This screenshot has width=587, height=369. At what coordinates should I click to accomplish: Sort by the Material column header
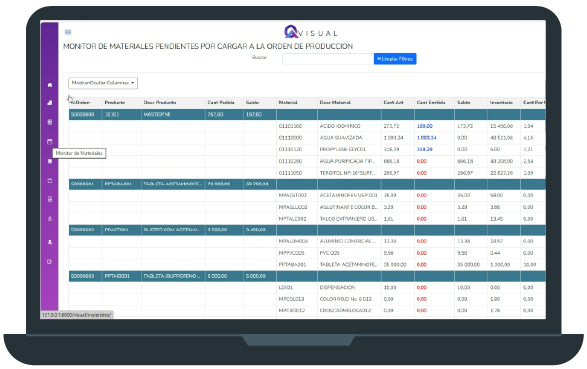pos(288,102)
